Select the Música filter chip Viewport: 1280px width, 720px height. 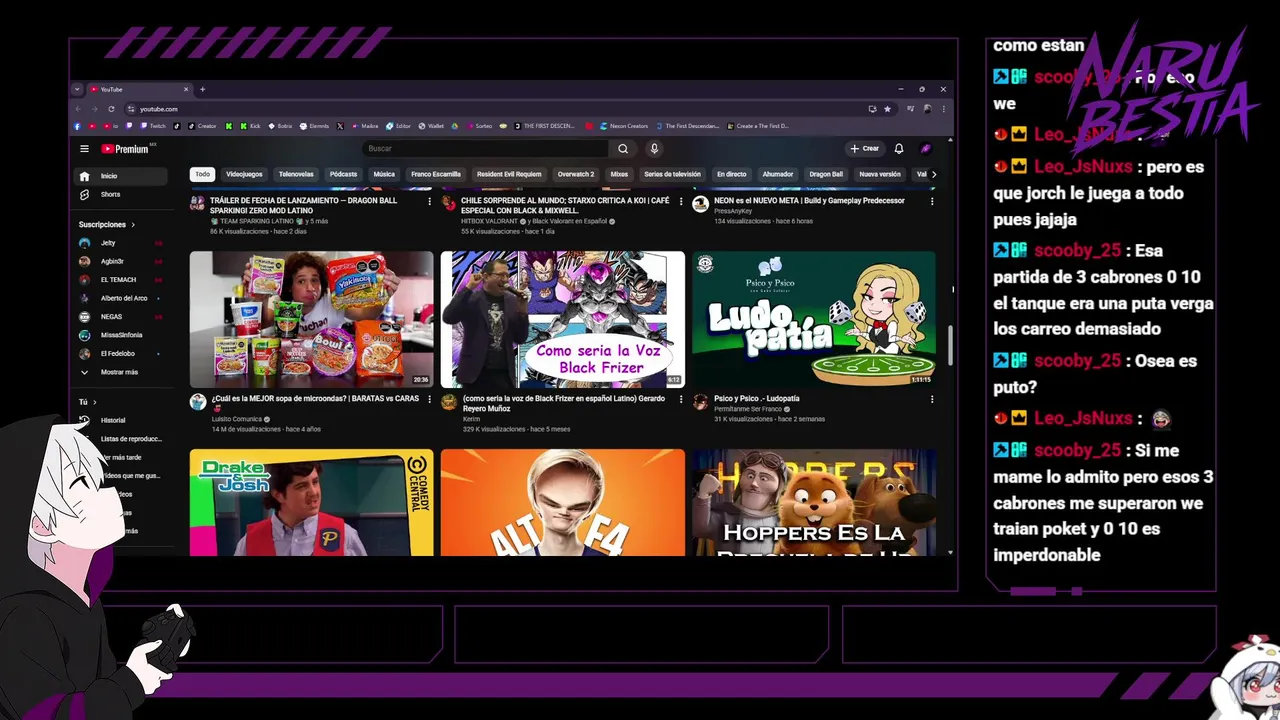click(384, 174)
